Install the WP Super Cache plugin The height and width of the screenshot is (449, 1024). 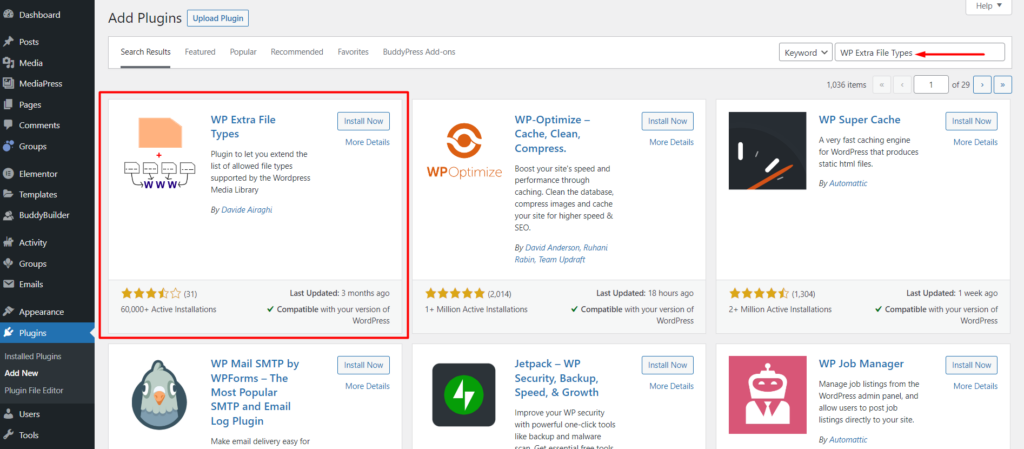[972, 121]
